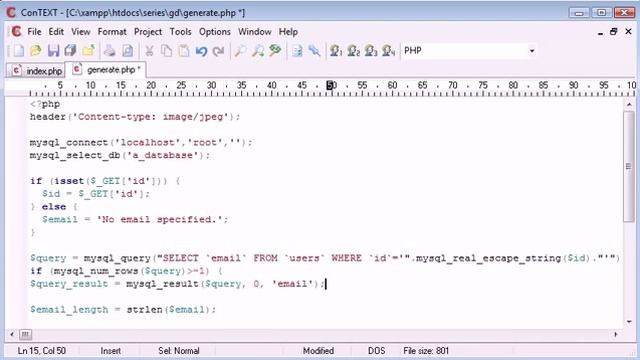Select the generate.php tab
The height and width of the screenshot is (360, 640).
(106, 70)
